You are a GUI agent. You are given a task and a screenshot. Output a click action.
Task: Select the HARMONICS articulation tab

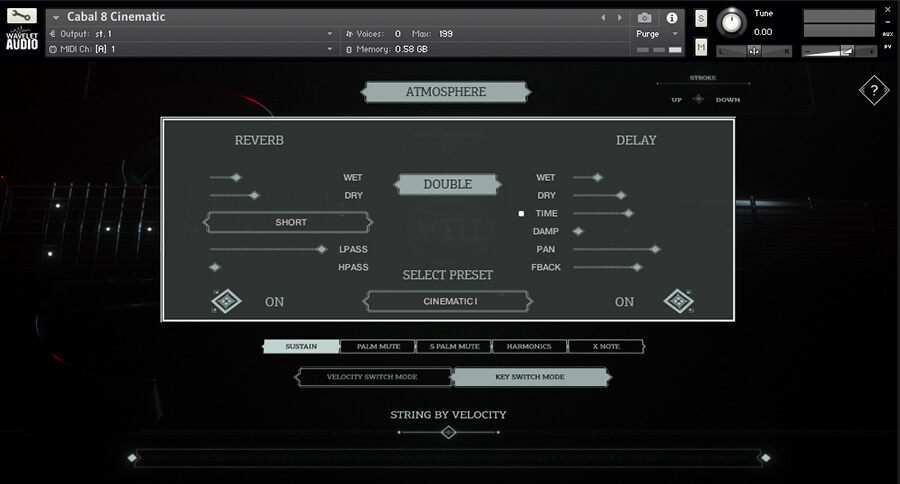coord(529,346)
